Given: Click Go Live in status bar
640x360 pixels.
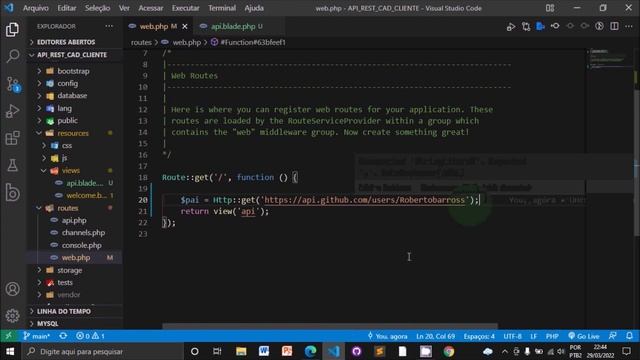Looking at the screenshot, I should pyautogui.click(x=584, y=336).
